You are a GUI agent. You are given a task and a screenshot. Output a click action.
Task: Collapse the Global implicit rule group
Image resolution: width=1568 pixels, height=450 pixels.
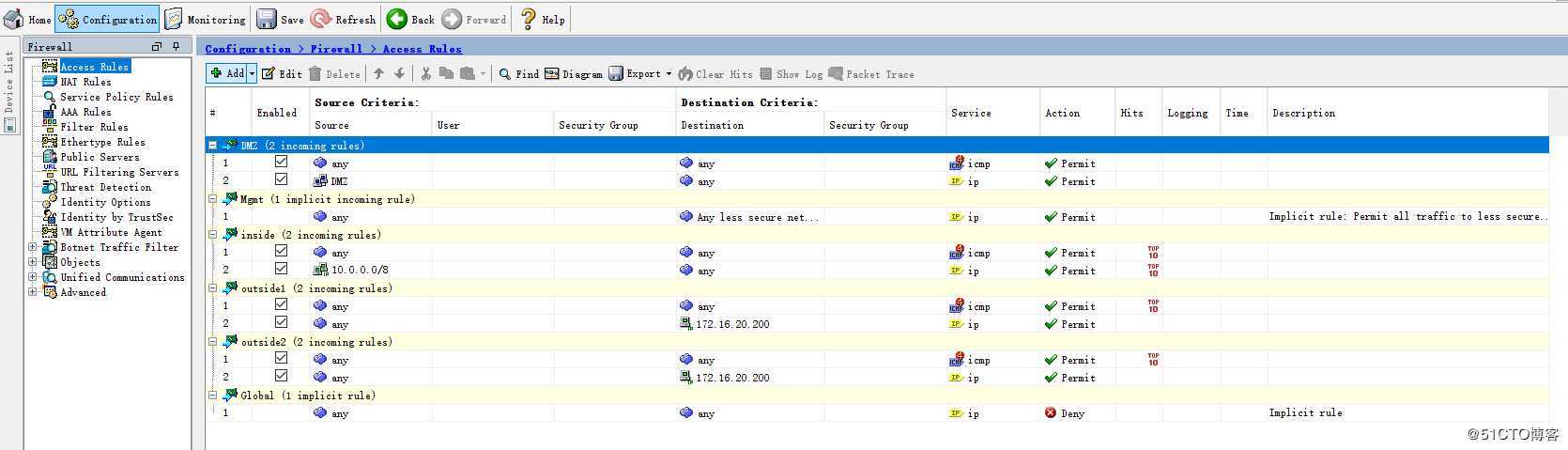(x=212, y=396)
